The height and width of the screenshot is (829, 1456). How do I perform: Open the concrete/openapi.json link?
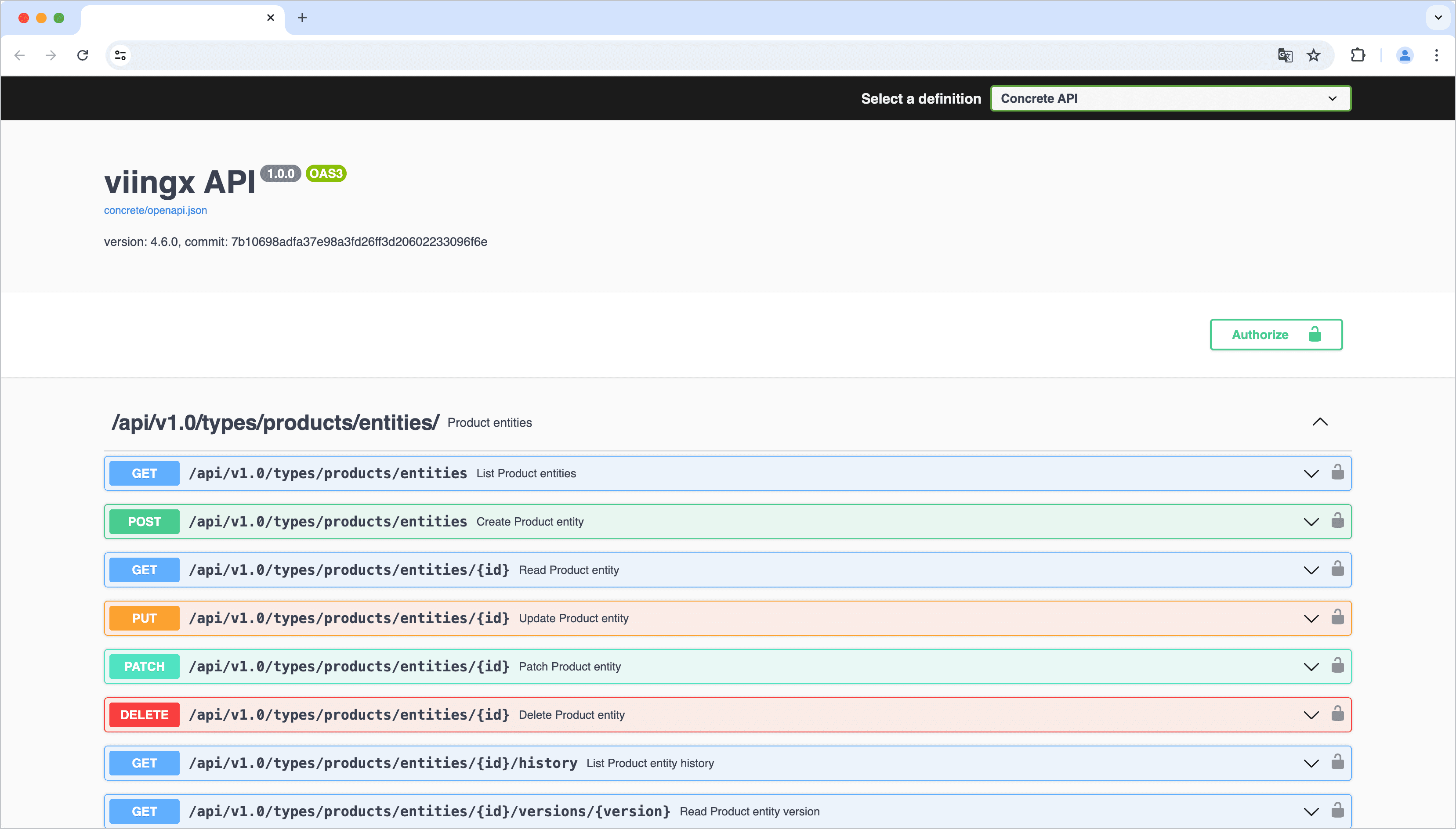click(155, 210)
